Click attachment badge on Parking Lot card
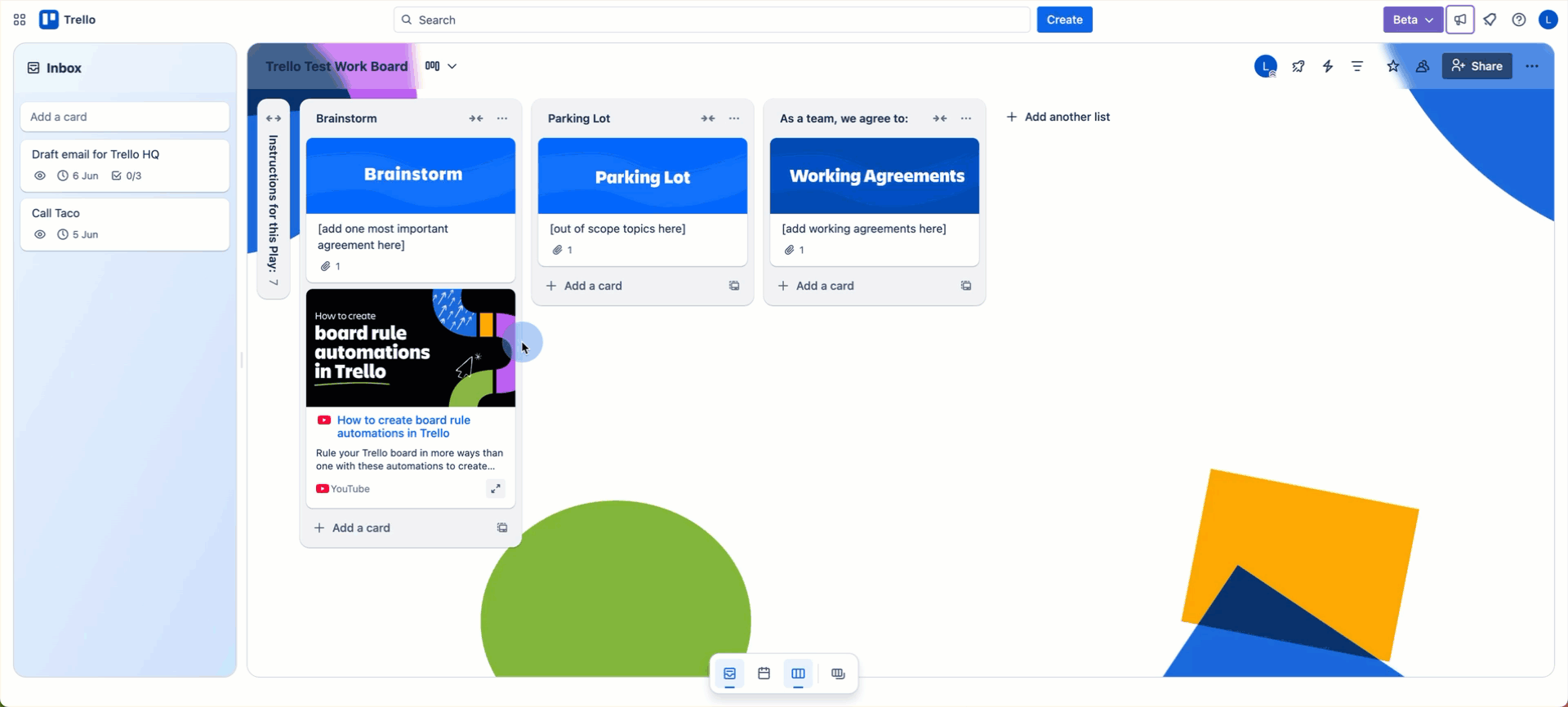 coord(563,250)
